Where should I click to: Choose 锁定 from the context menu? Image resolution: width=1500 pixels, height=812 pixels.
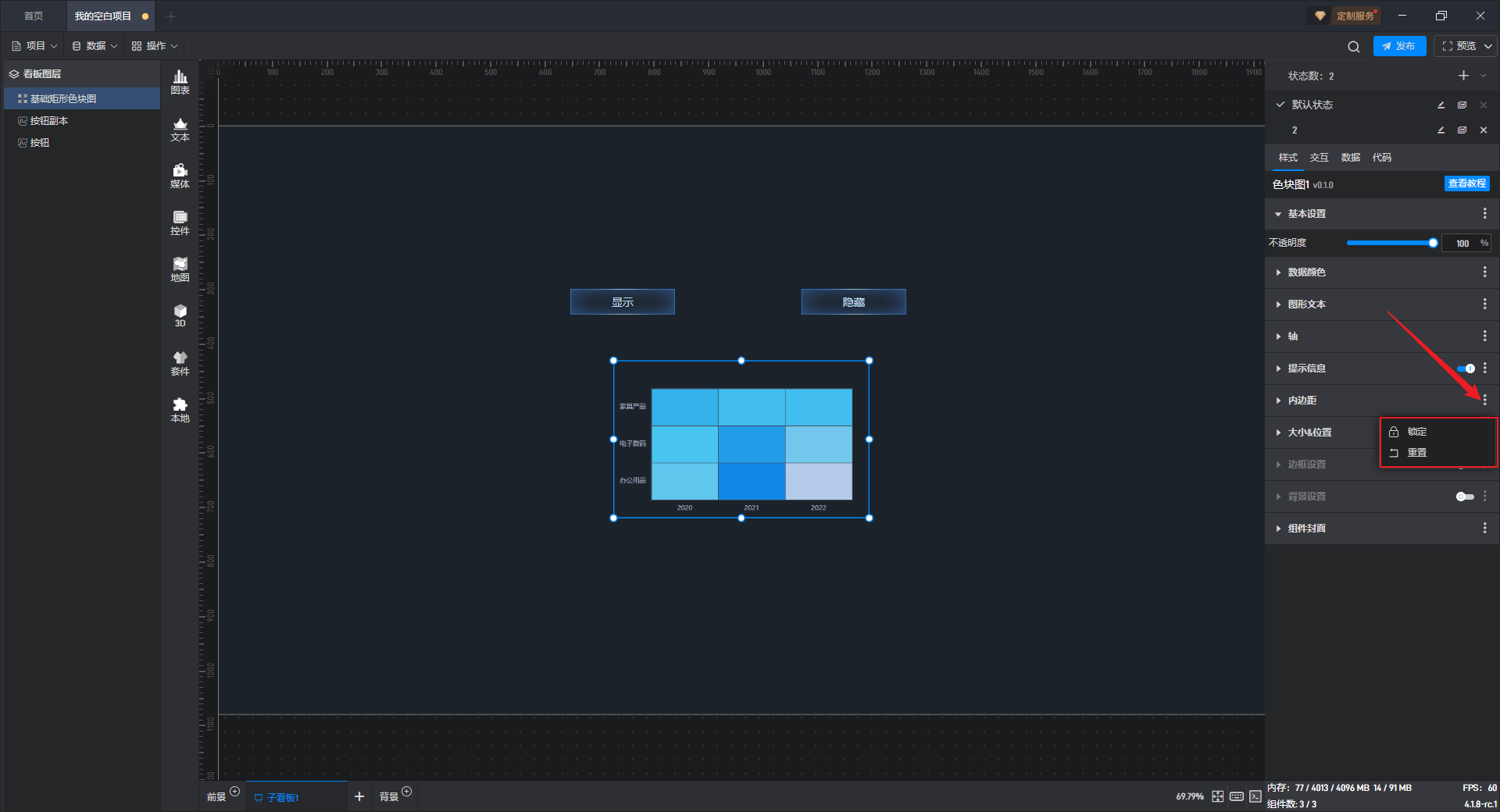tap(1438, 432)
